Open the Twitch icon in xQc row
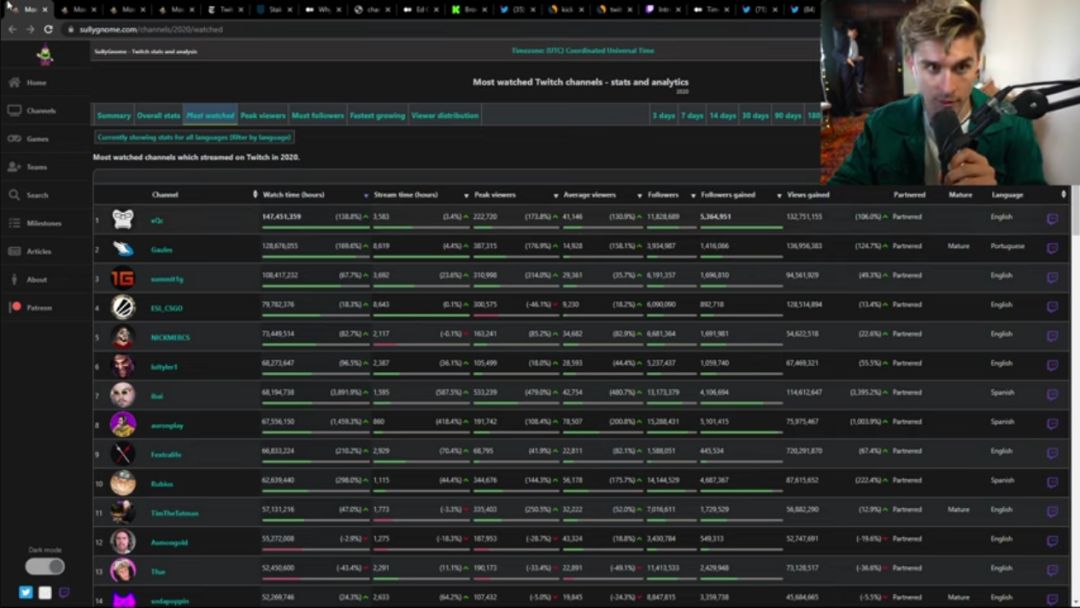Image resolution: width=1080 pixels, height=608 pixels. (1052, 219)
